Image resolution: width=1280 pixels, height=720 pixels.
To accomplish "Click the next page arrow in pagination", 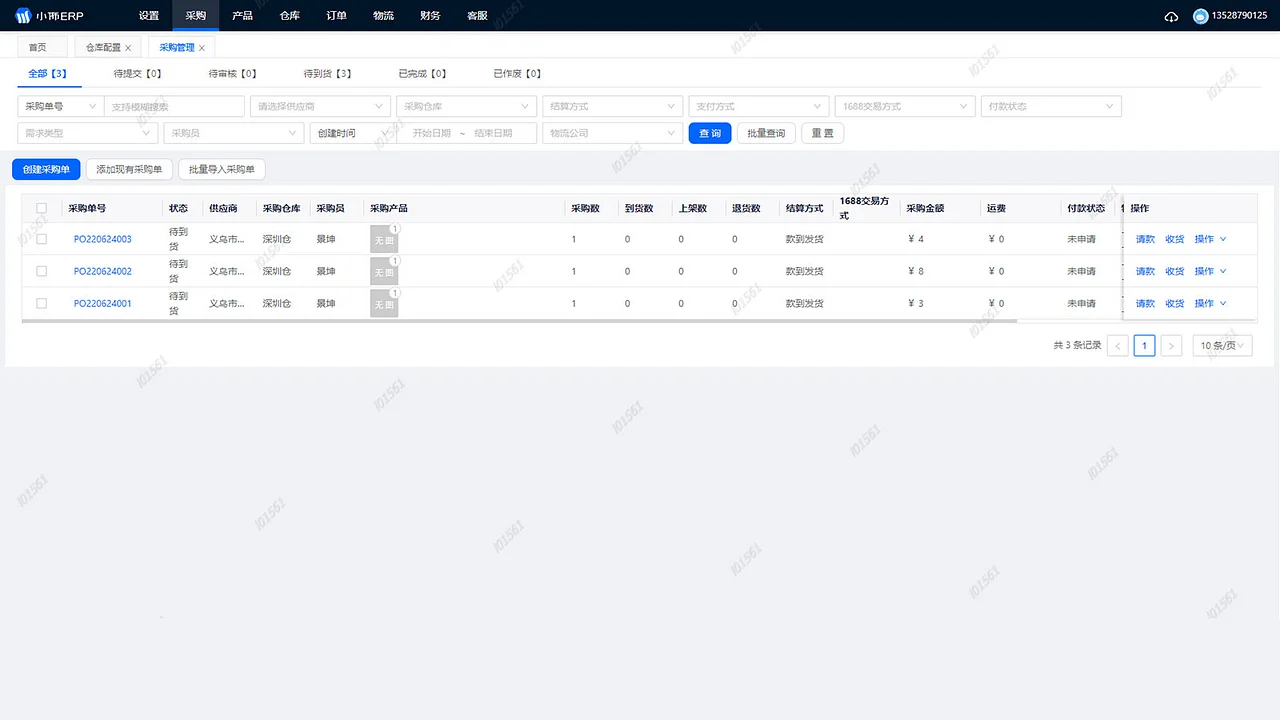I will 1170,345.
